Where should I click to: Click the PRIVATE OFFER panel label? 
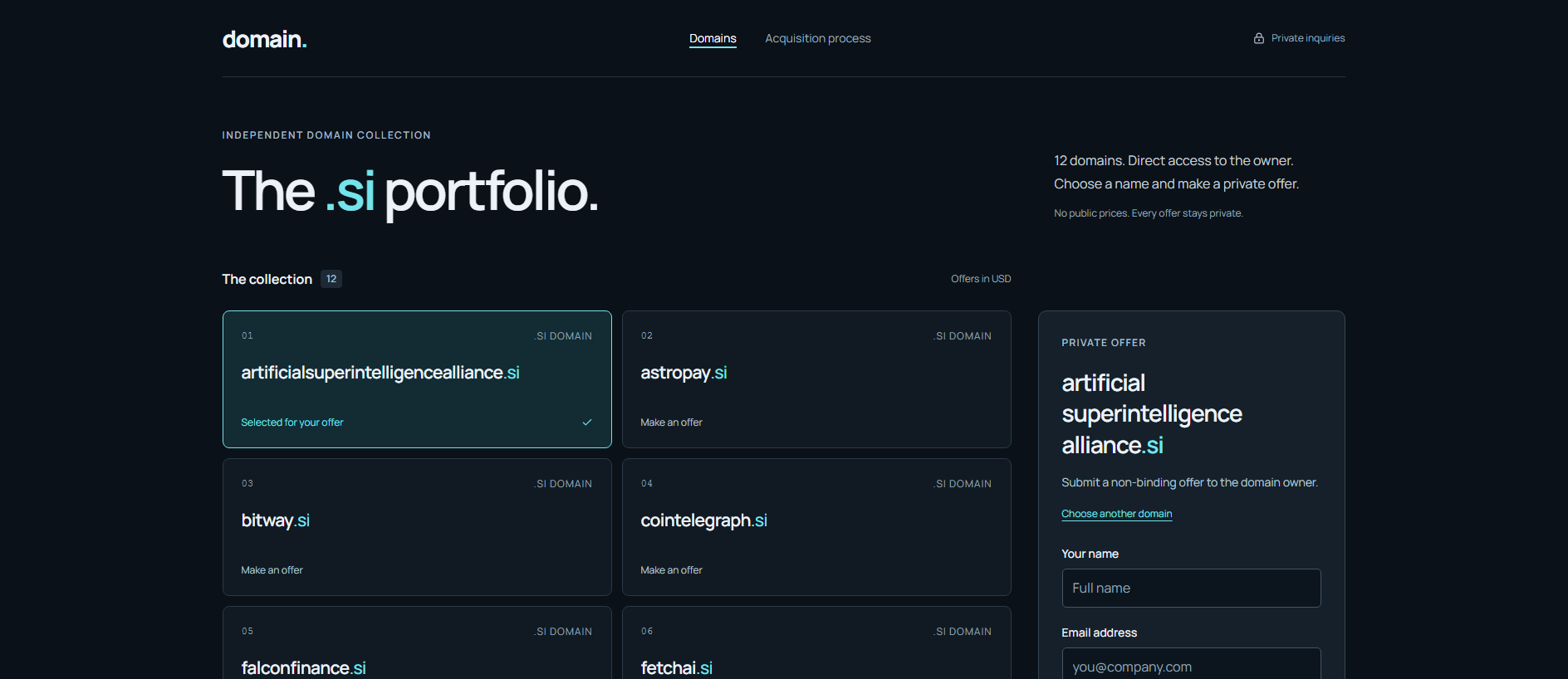1104,343
